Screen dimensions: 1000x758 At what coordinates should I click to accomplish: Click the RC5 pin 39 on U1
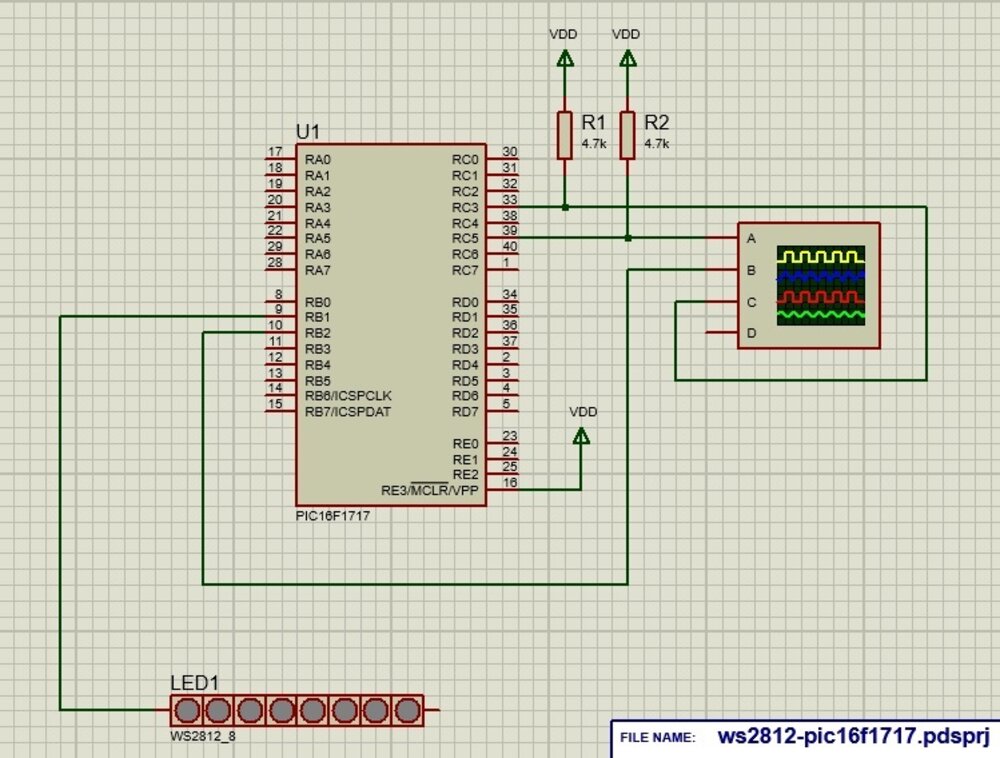[503, 238]
